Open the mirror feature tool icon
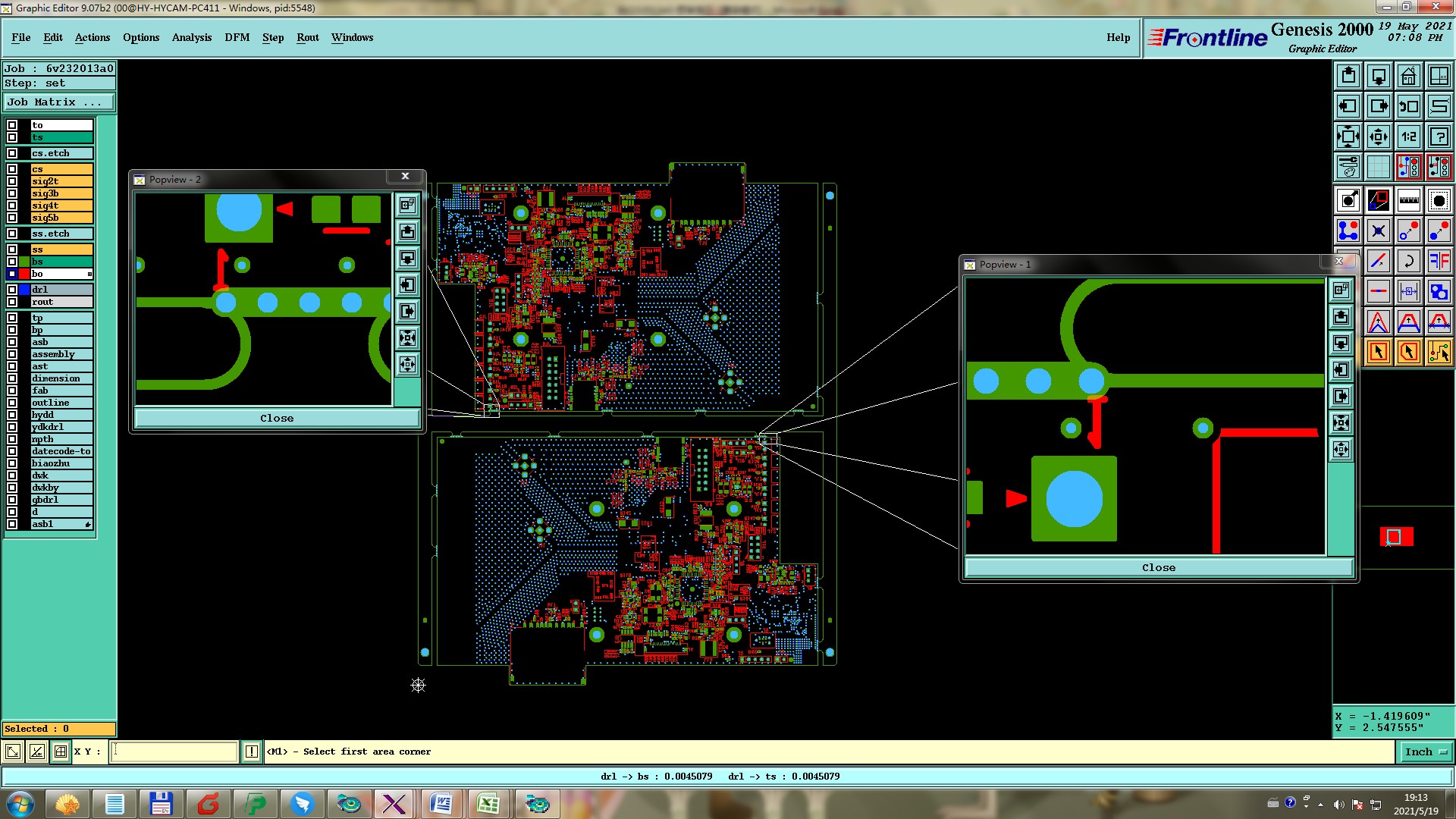 [1439, 261]
